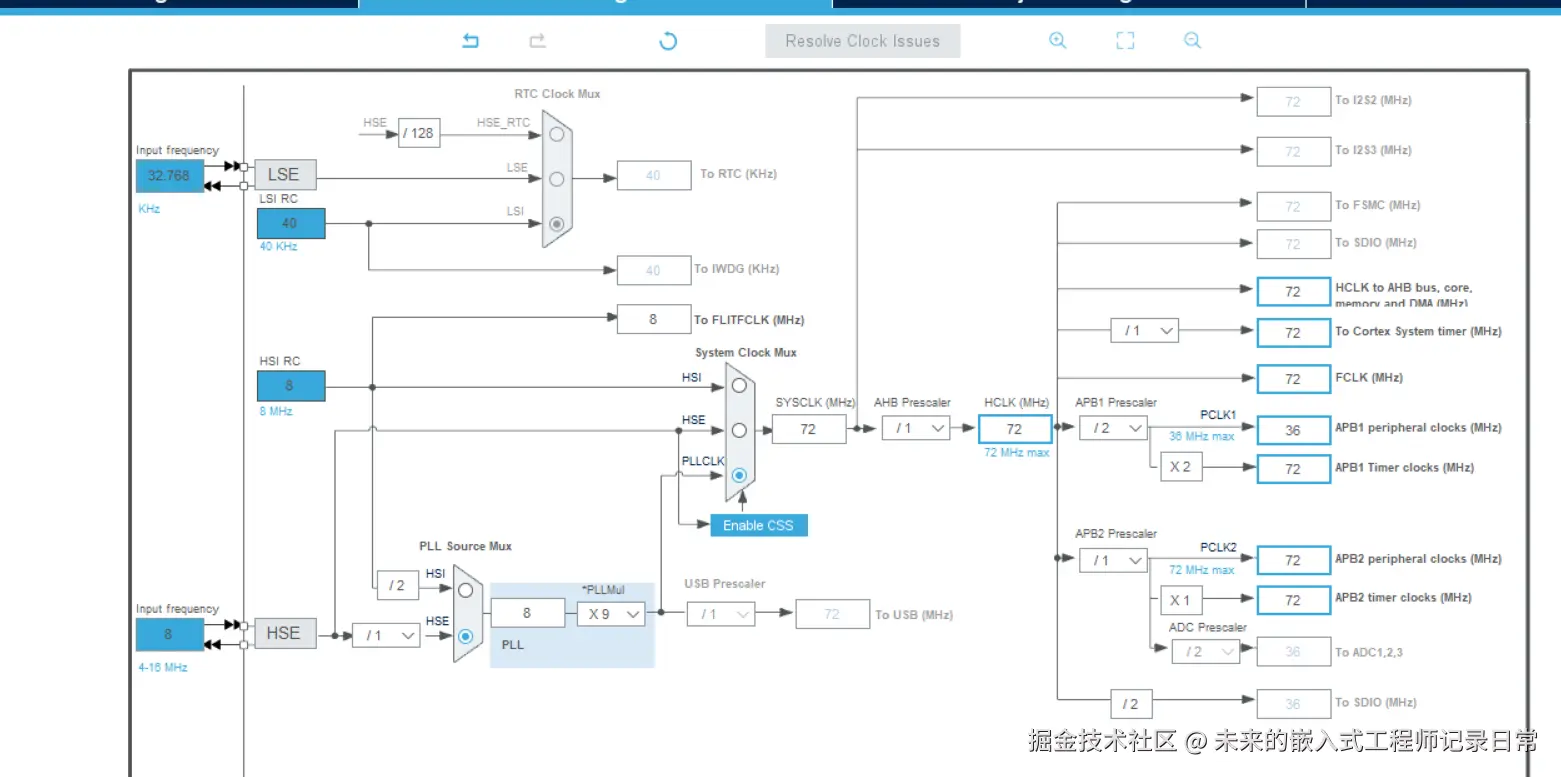Click the HSI RC 8 value block
1561x777 pixels.
[291, 385]
